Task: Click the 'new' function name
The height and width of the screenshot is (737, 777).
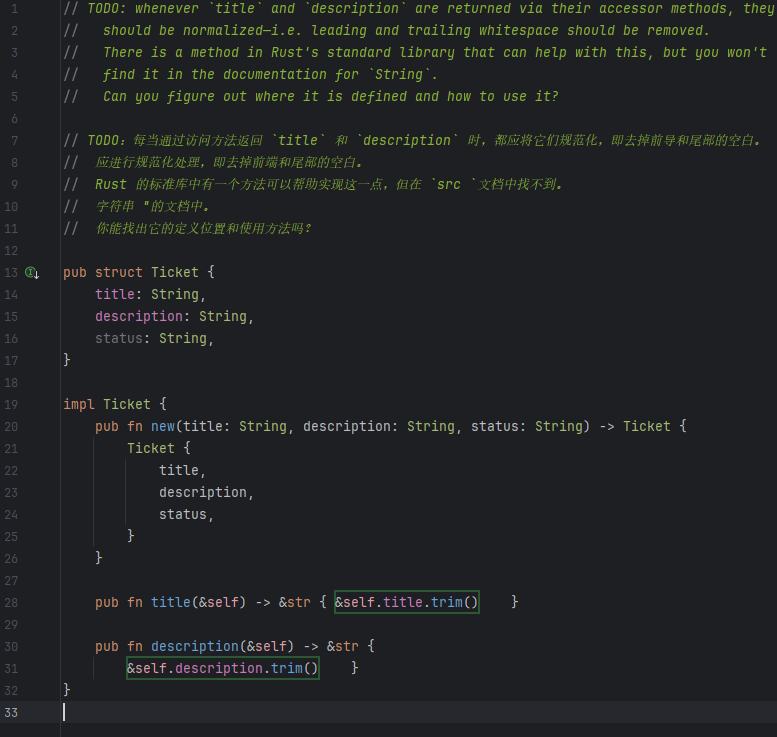Action: (163, 426)
